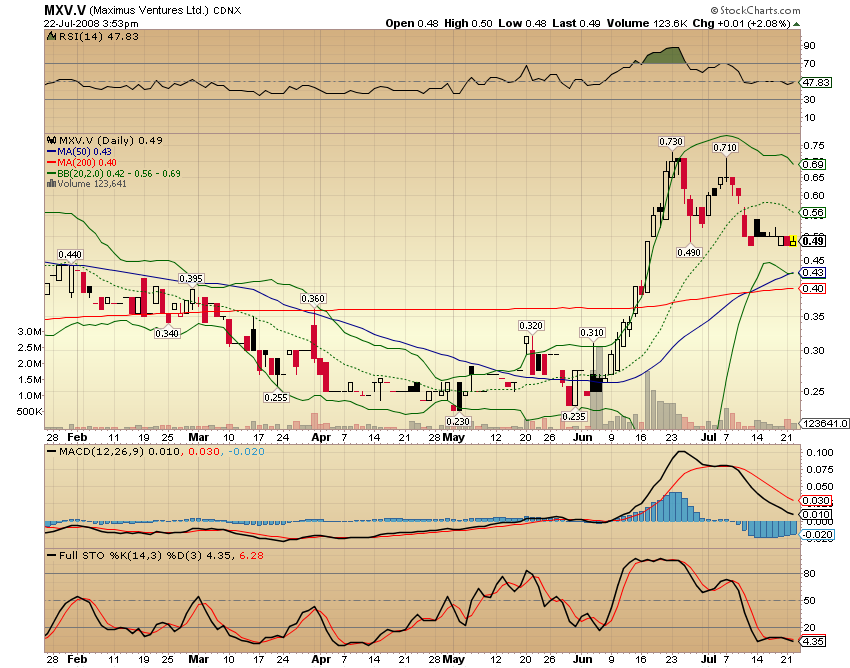Screen dimensions: 850x668
Task: Click the 4.35 stochastic value tag
Action: point(813,641)
